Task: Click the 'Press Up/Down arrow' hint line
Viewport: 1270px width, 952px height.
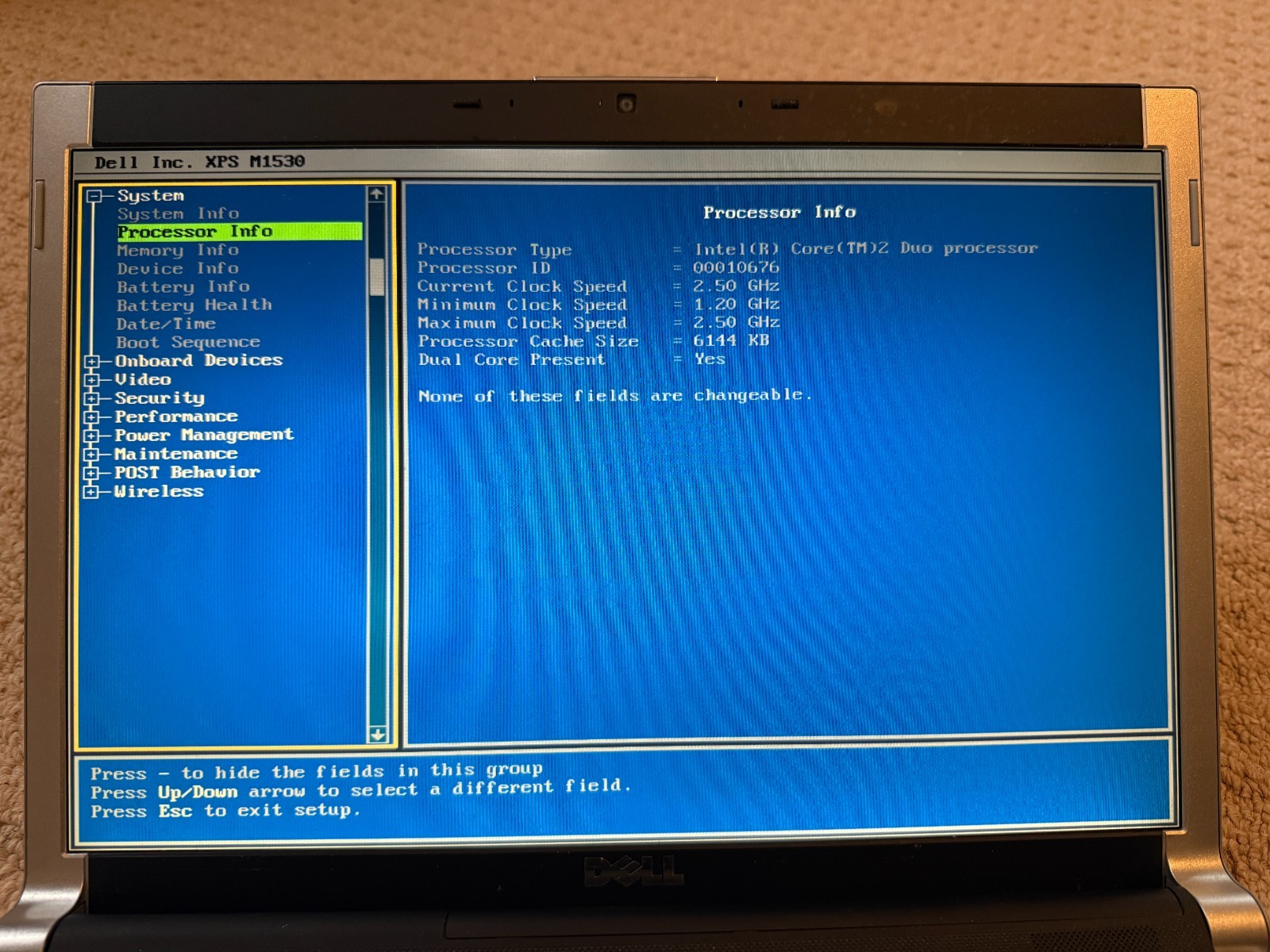Action: (x=361, y=790)
